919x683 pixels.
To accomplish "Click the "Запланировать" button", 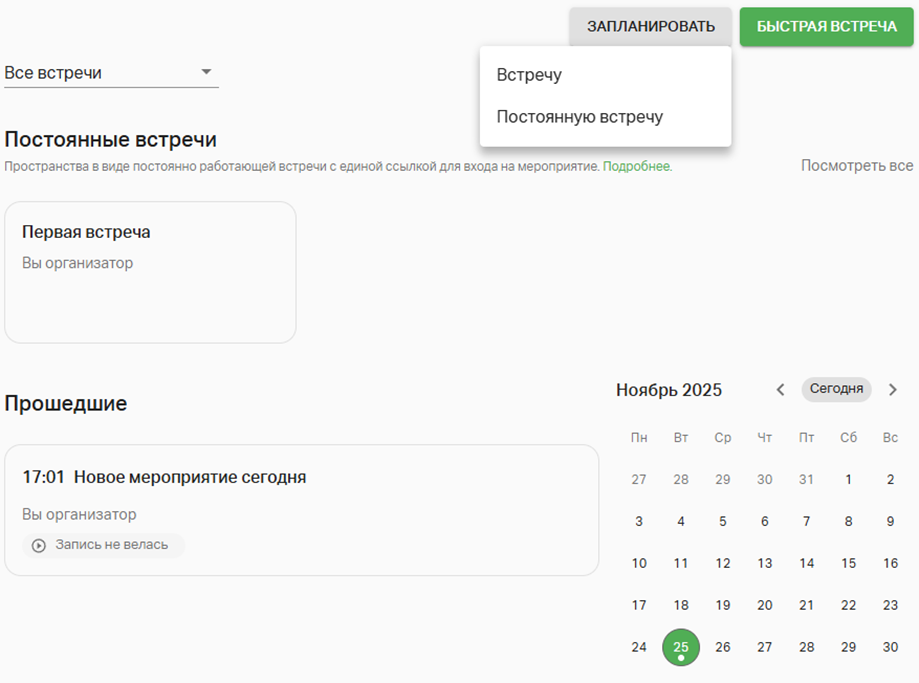I will click(650, 26).
